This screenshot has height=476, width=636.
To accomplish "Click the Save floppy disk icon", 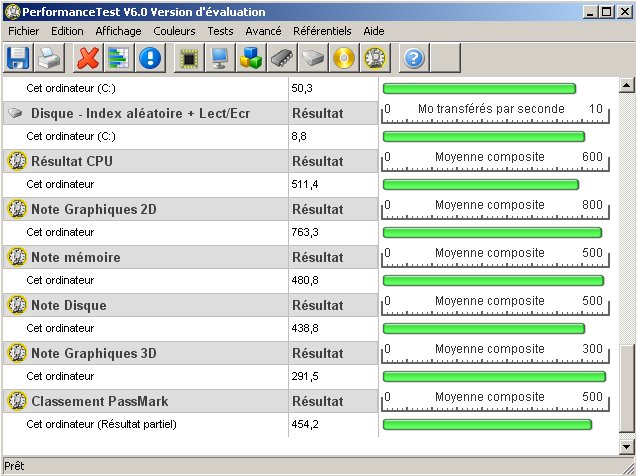I will [x=18, y=58].
